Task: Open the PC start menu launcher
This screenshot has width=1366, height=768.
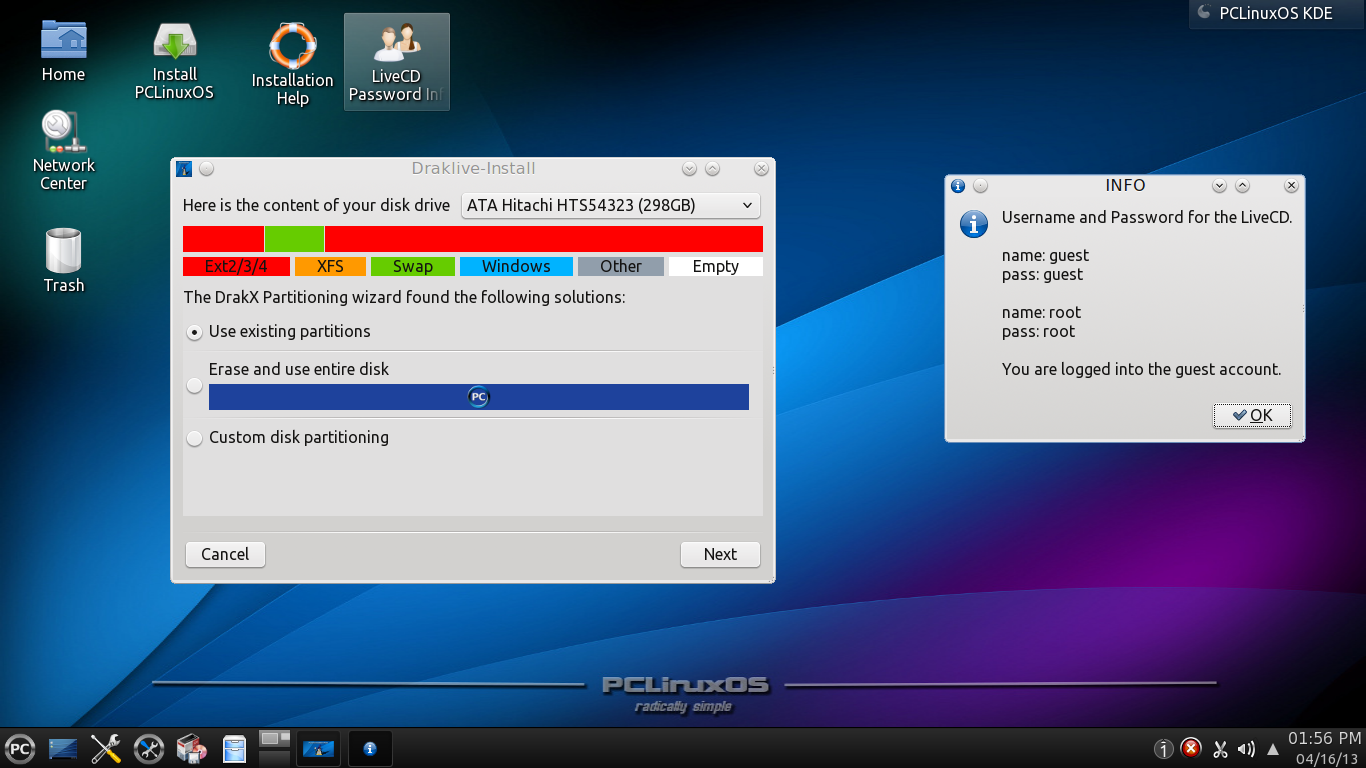Action: (19, 748)
